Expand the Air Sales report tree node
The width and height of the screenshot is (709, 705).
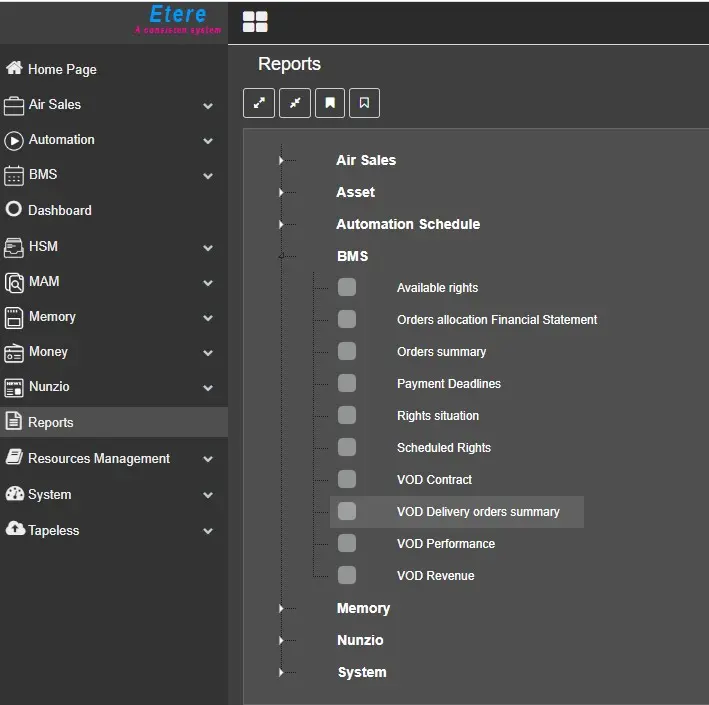coord(282,160)
